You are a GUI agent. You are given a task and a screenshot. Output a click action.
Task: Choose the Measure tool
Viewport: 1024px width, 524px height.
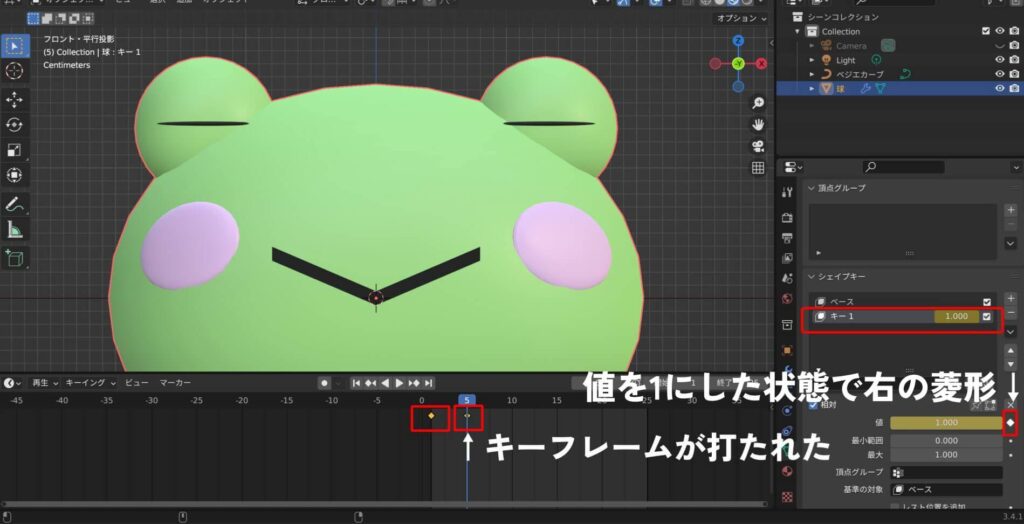coord(15,230)
